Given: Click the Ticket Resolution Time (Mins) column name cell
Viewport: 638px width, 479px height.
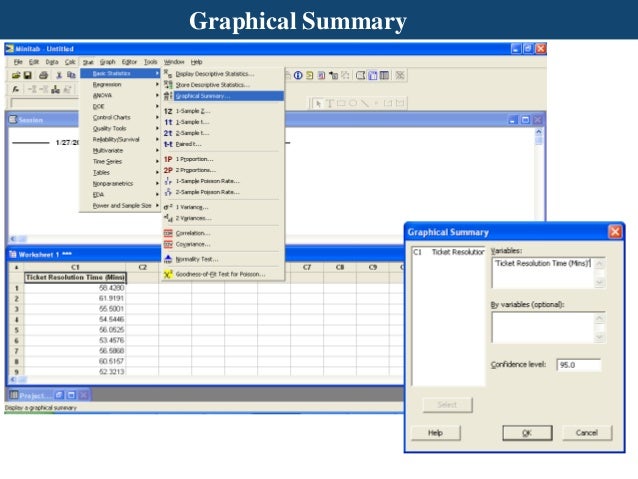Looking at the screenshot, I should [x=75, y=278].
